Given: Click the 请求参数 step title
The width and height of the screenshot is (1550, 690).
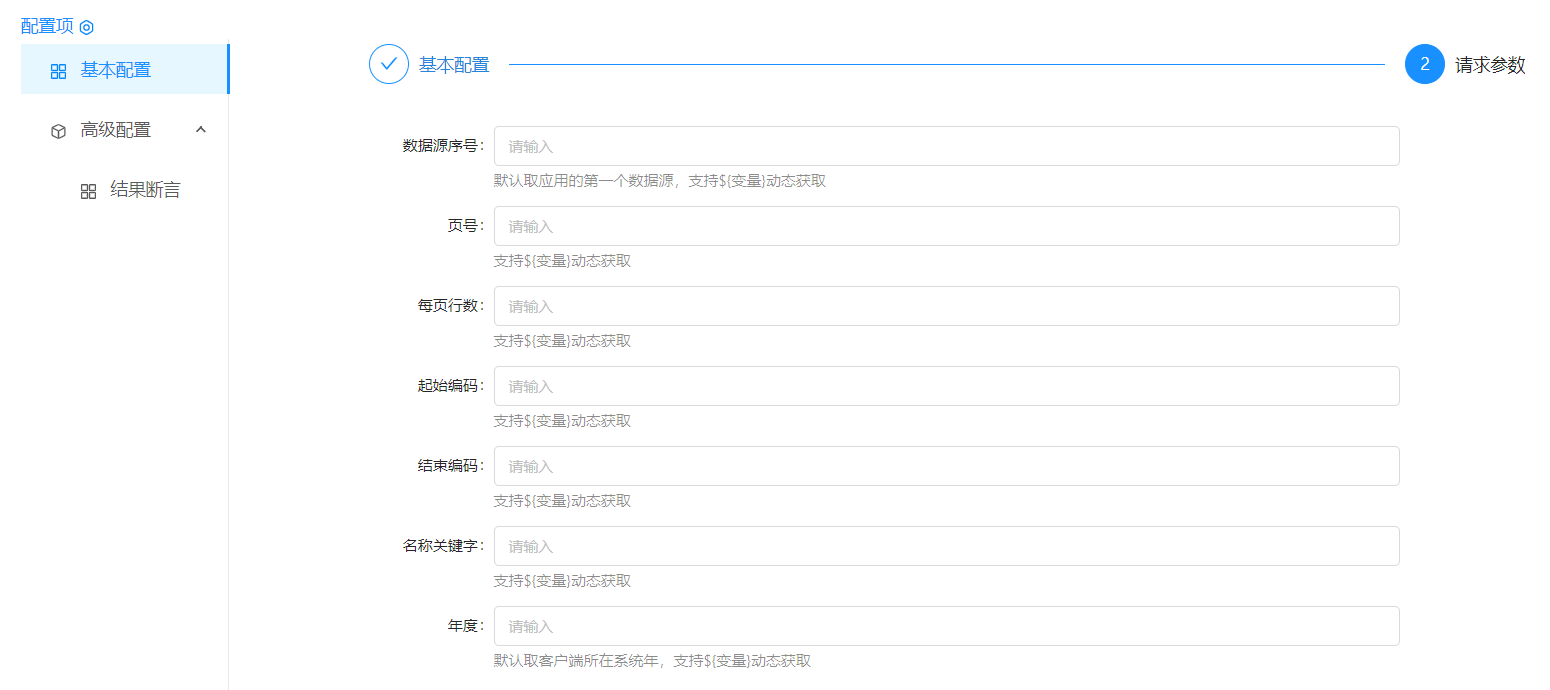Looking at the screenshot, I should pyautogui.click(x=1490, y=65).
